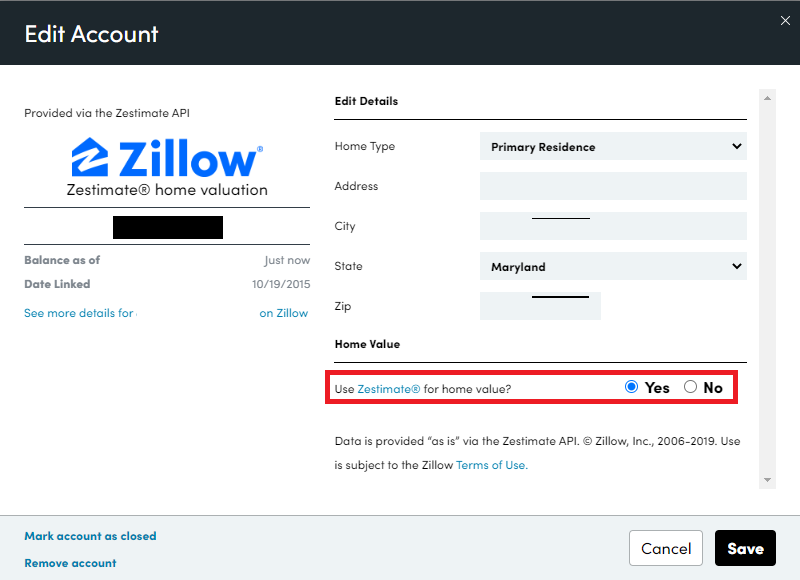
Task: Open the Zestimate® link
Action: coord(389,388)
